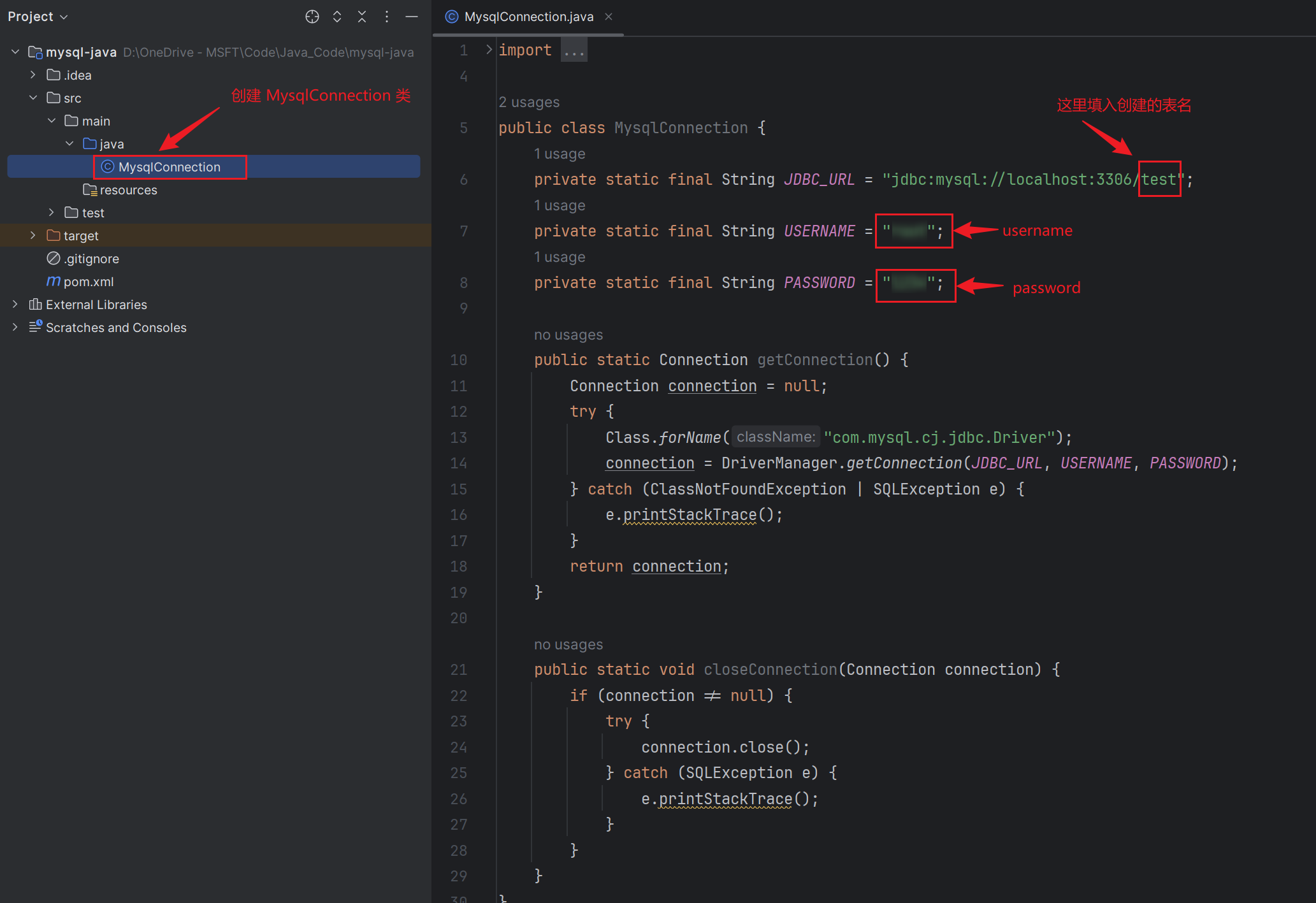
Task: Click the orange target folder icon
Action: click(54, 235)
